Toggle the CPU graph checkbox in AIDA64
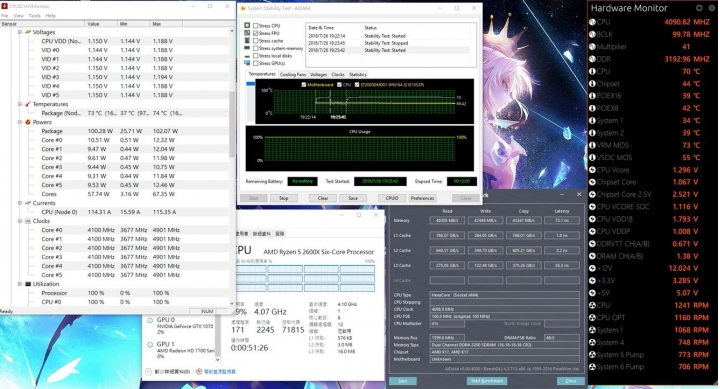 tap(339, 85)
